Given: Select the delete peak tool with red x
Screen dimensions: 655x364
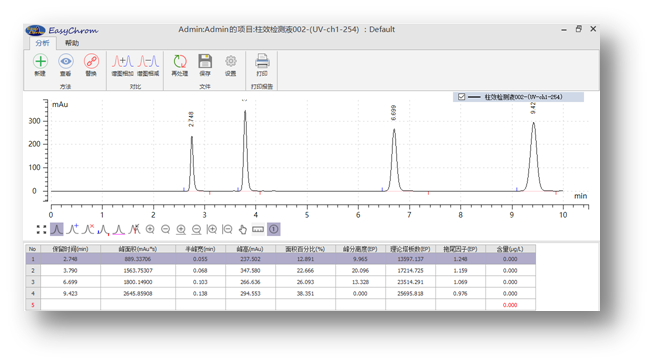Looking at the screenshot, I should [x=88, y=229].
